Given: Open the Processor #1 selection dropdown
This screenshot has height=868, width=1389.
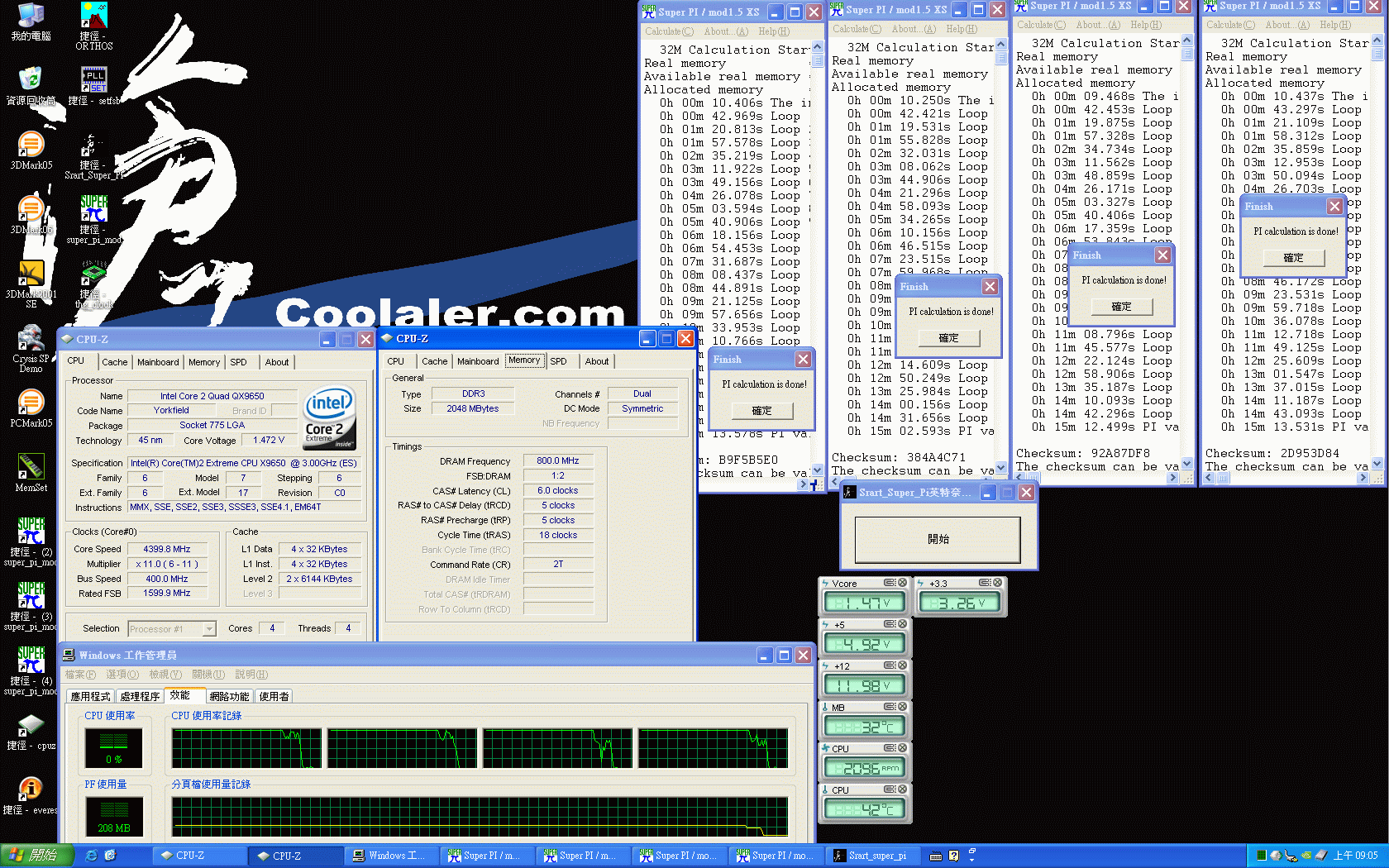Looking at the screenshot, I should click(x=172, y=629).
